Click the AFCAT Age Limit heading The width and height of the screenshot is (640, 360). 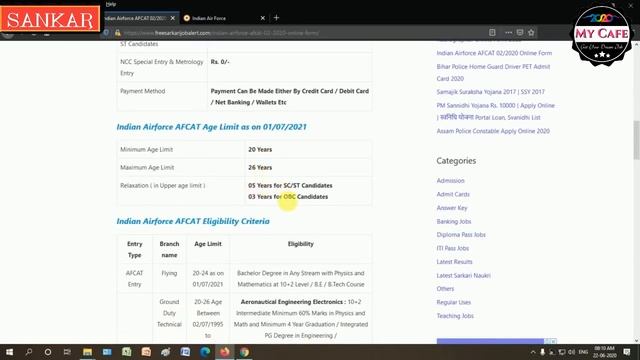click(211, 127)
